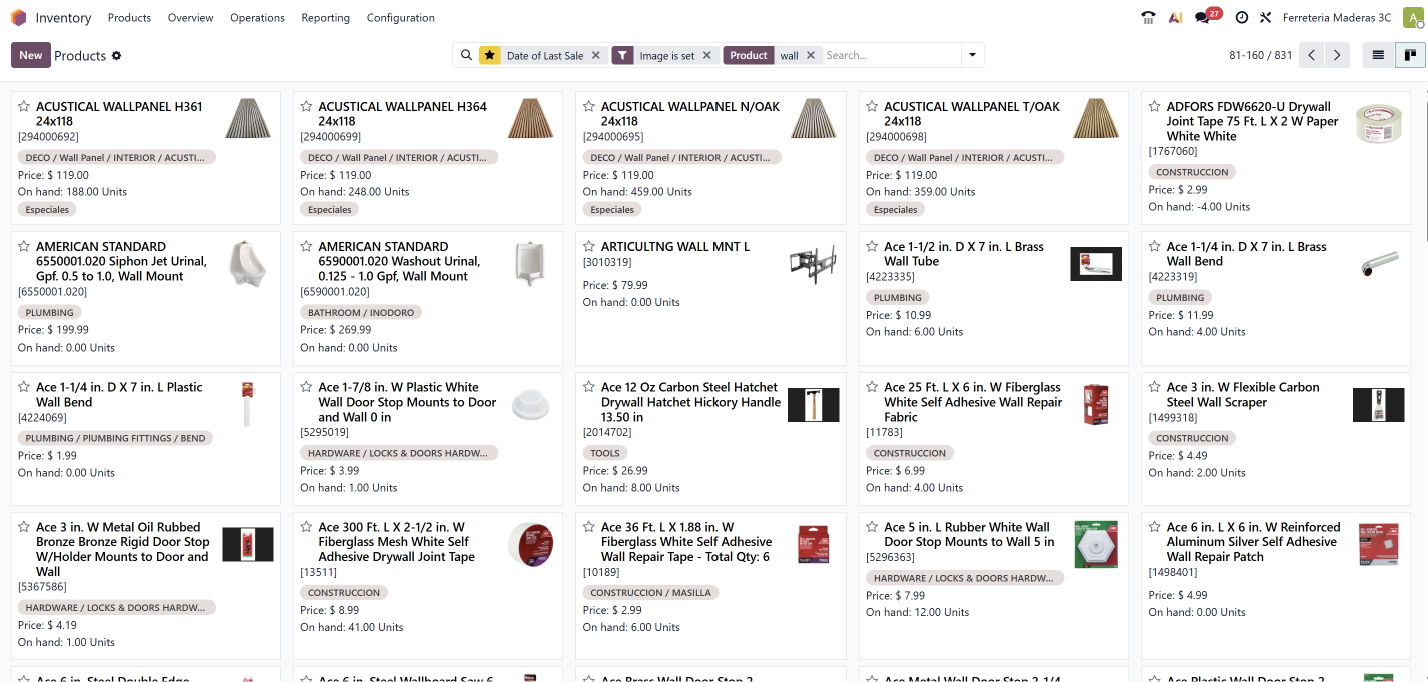1428x682 pixels.
Task: Open the Washout Urinal 6590001.020 thumbnail
Action: pyautogui.click(x=530, y=265)
